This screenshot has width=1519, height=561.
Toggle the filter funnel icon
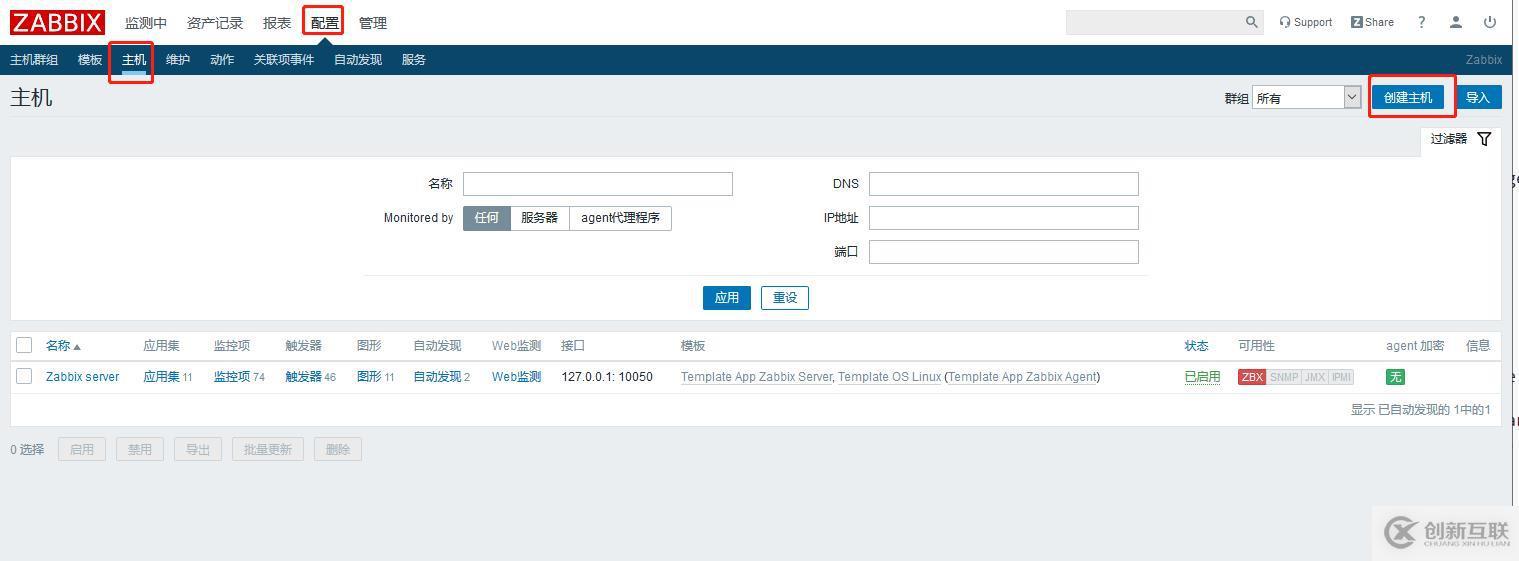click(x=1484, y=139)
